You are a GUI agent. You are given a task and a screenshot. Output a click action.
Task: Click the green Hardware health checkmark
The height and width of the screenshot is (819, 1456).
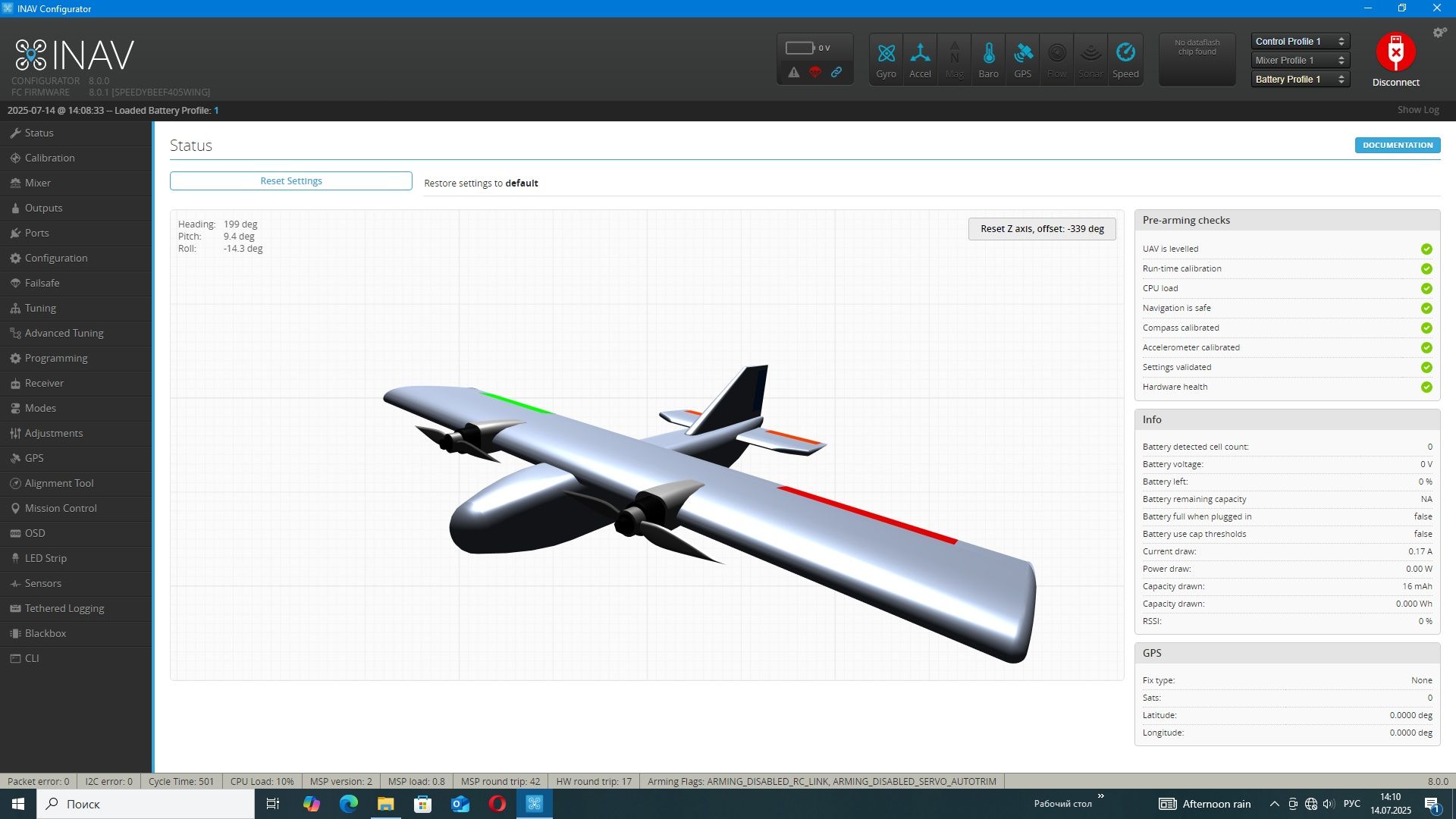coord(1426,387)
